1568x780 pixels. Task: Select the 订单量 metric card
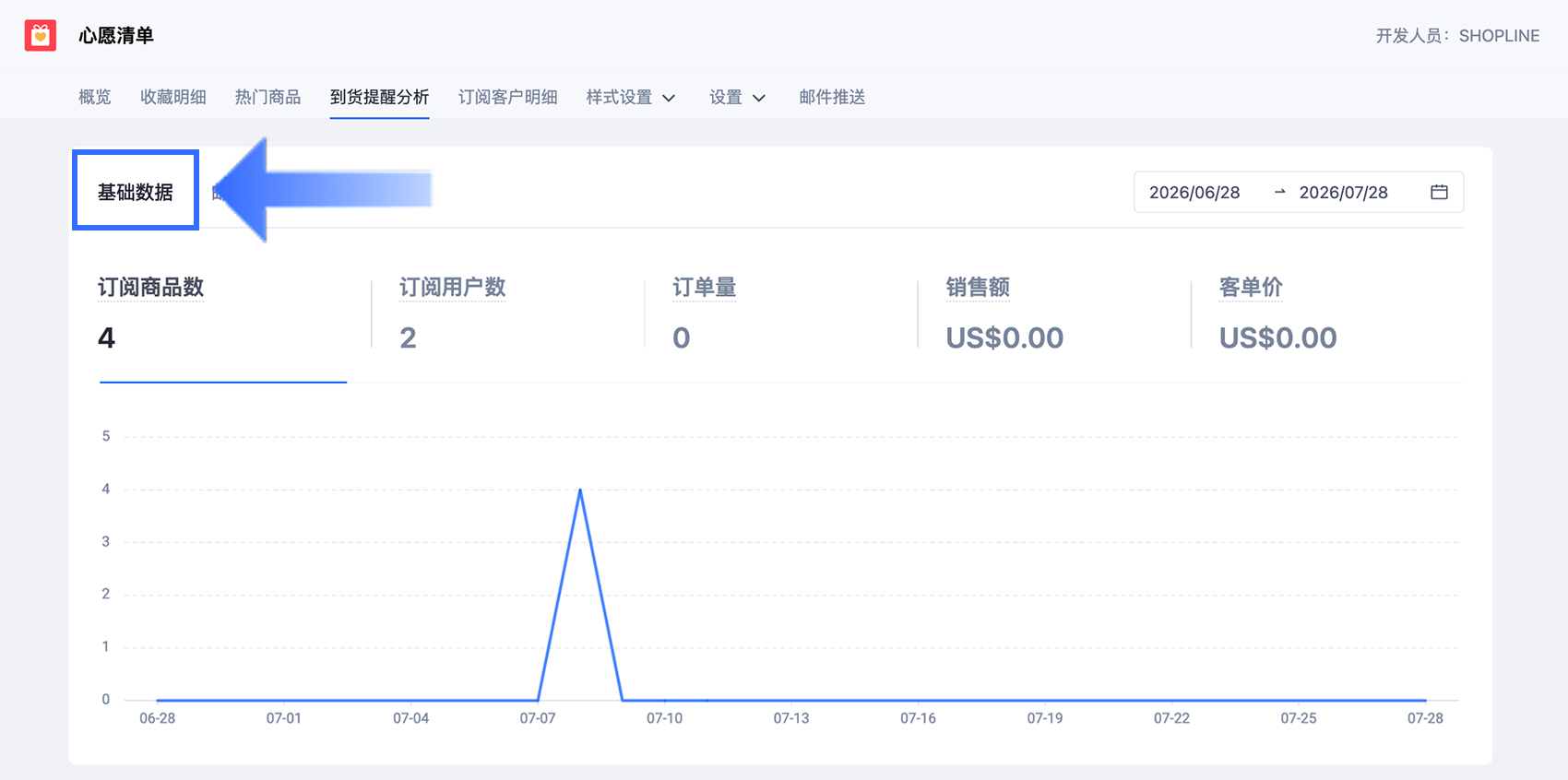780,314
